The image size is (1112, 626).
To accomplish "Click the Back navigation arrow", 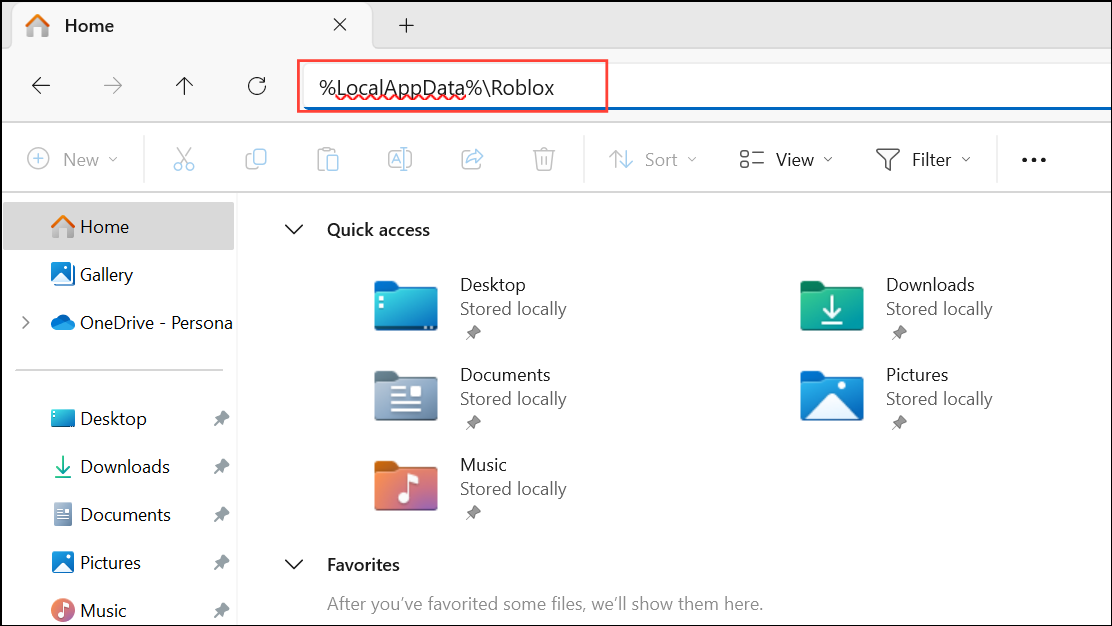I will tap(41, 86).
